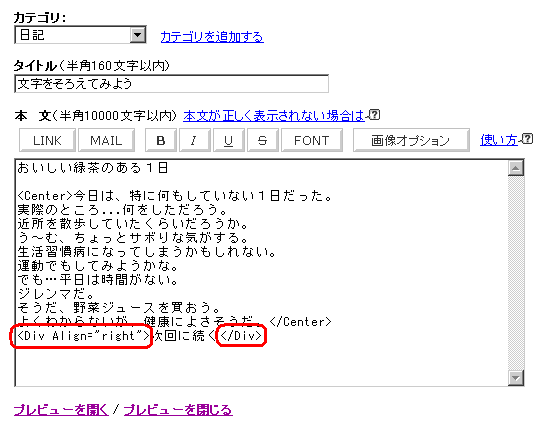541x430 pixels.
Task: Click the text area scrollbar track
Action: pyautogui.click(x=516, y=273)
